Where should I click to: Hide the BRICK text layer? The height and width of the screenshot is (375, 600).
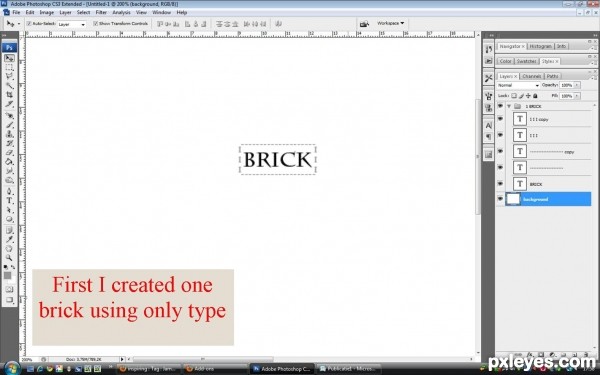pos(500,184)
